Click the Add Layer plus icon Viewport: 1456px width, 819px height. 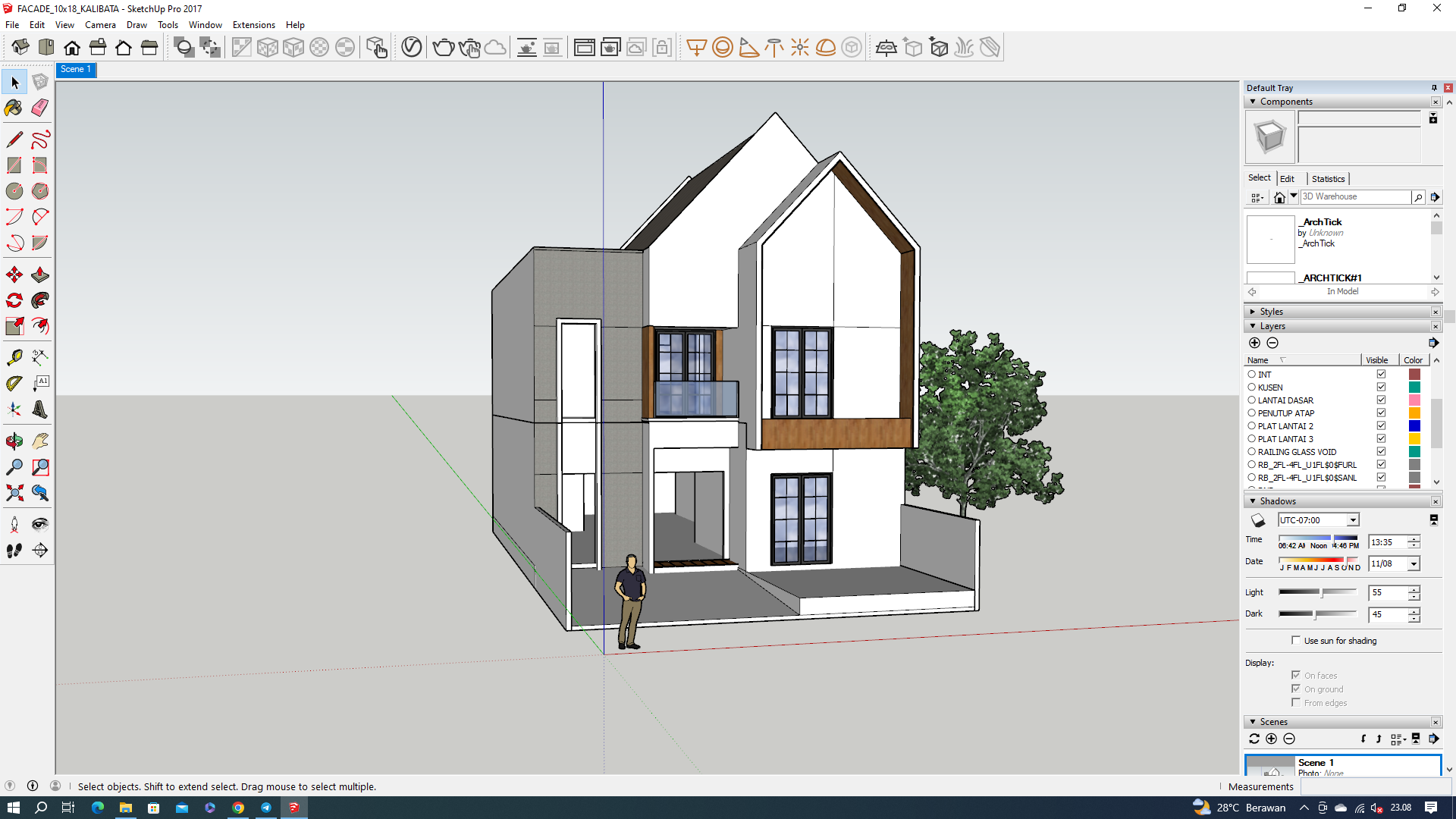1254,343
